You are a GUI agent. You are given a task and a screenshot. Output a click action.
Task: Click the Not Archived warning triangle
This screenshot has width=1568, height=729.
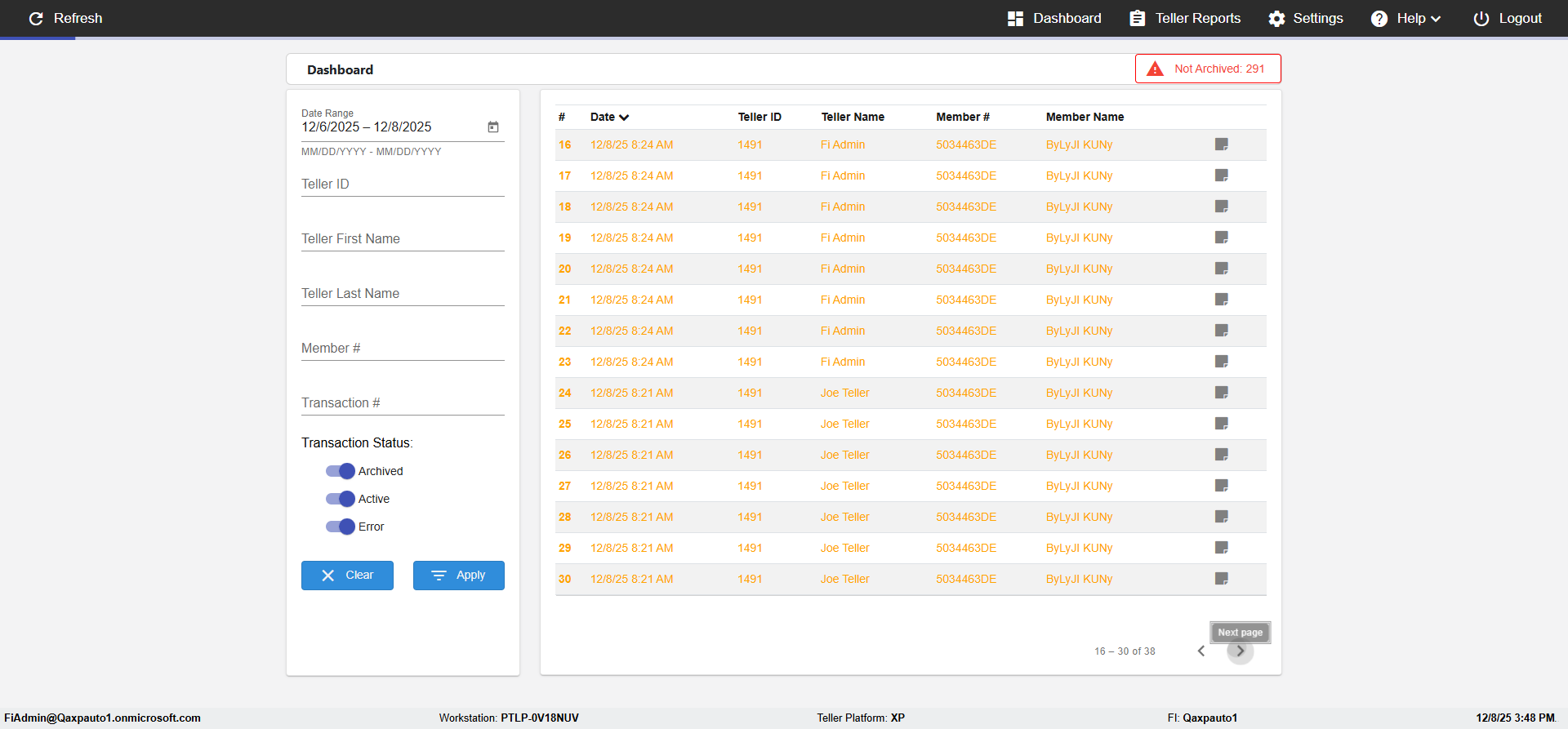click(1155, 69)
